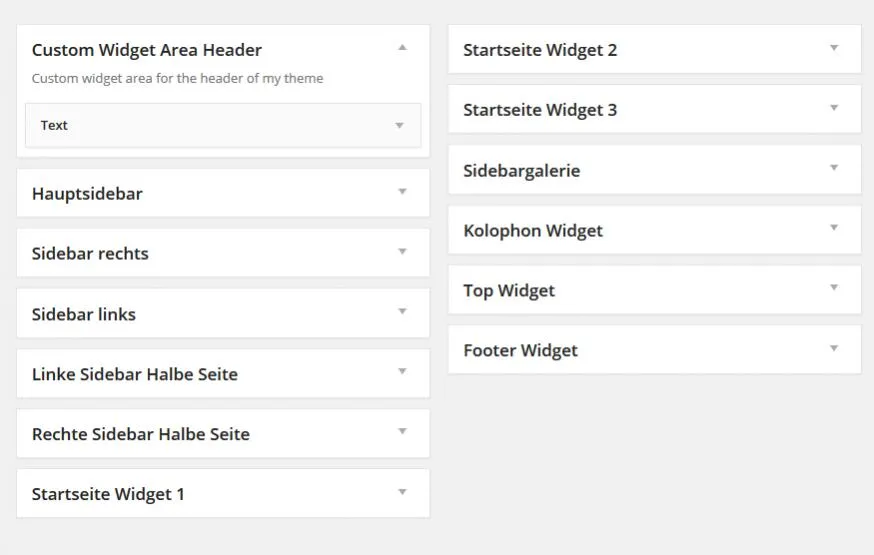
Task: Click the Sidebargalerie heading
Action: [522, 171]
